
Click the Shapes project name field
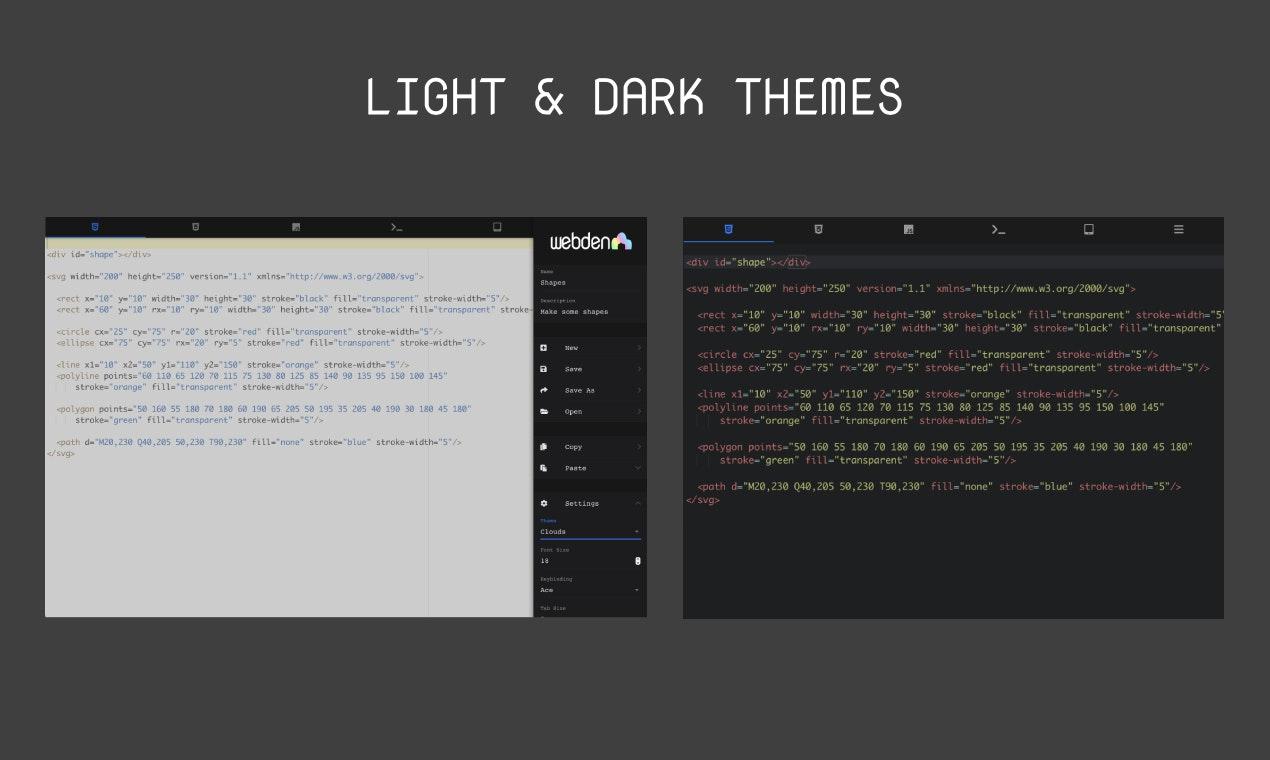tap(590, 283)
